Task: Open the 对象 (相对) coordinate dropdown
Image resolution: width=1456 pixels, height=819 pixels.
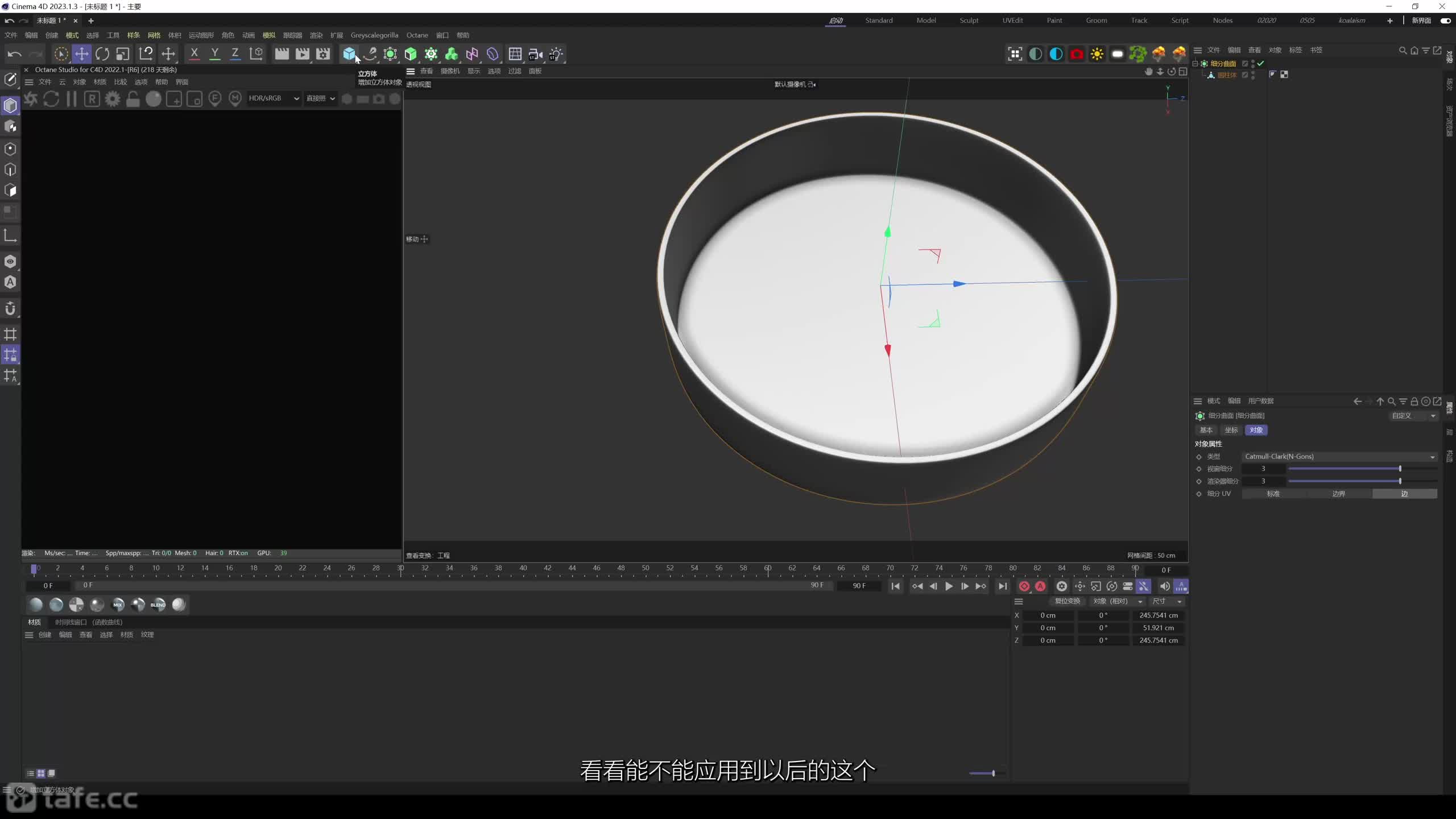Action: tap(1117, 601)
